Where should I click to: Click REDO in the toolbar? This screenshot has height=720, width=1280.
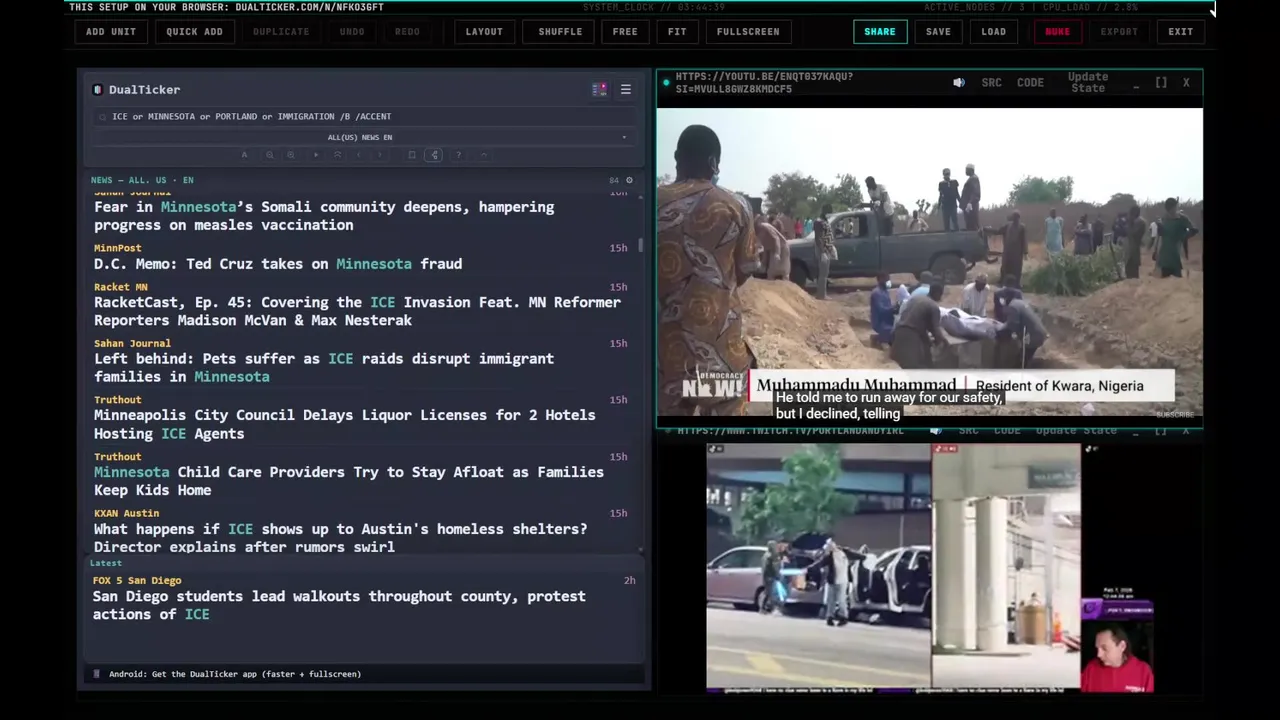pyautogui.click(x=407, y=31)
